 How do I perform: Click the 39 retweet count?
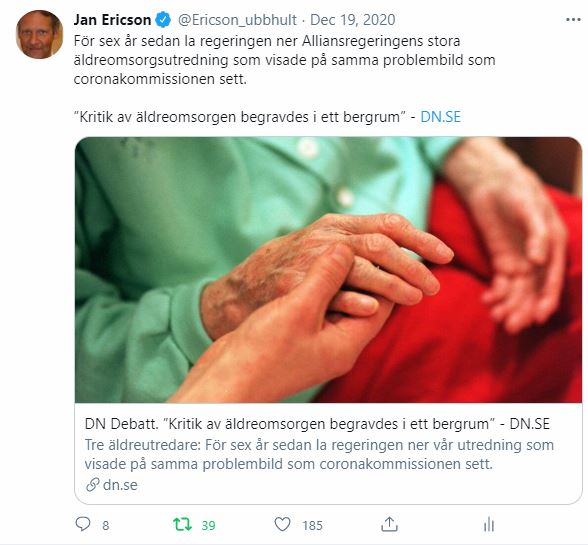point(208,525)
